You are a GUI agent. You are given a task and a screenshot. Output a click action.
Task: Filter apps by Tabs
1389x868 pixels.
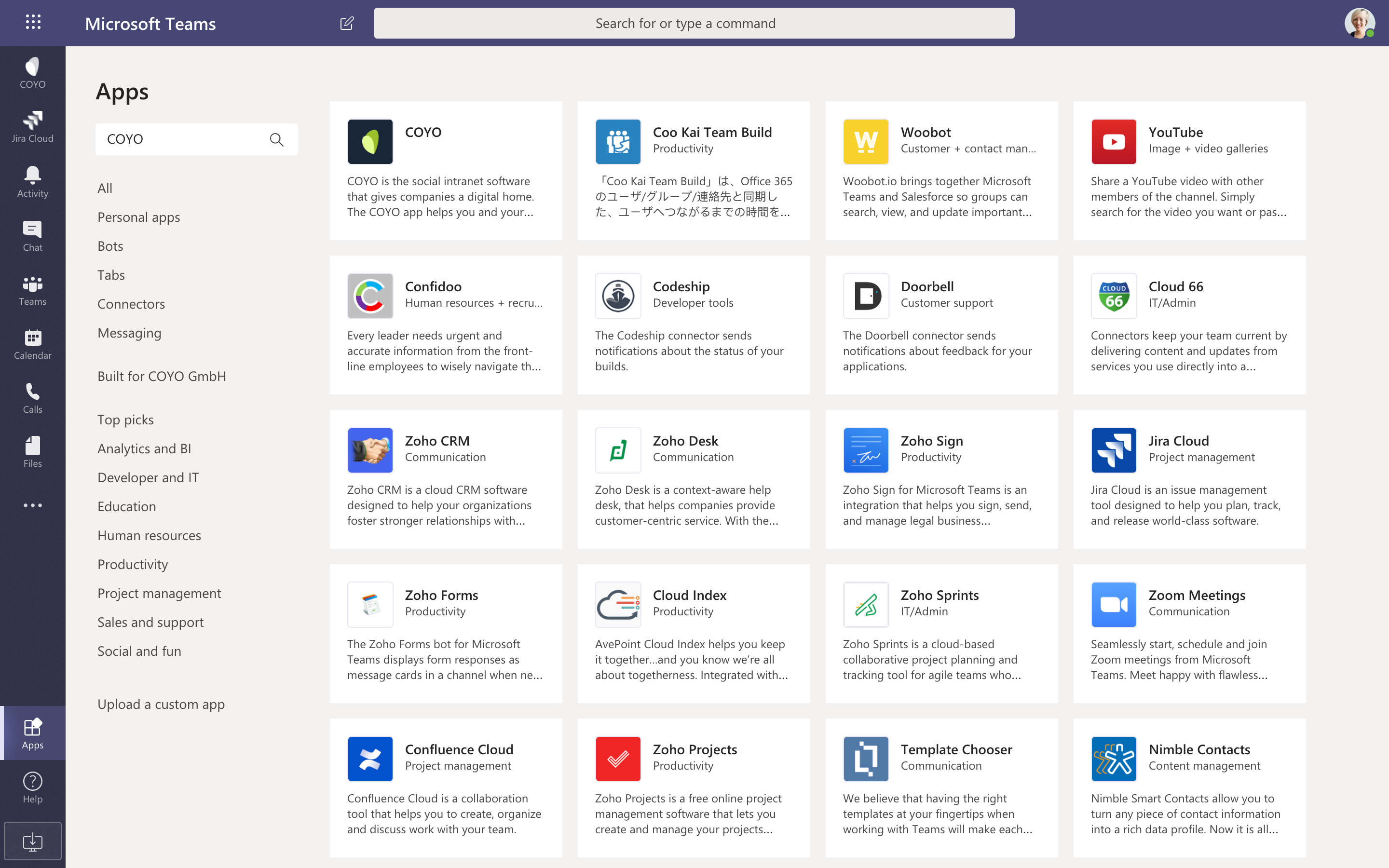111,275
